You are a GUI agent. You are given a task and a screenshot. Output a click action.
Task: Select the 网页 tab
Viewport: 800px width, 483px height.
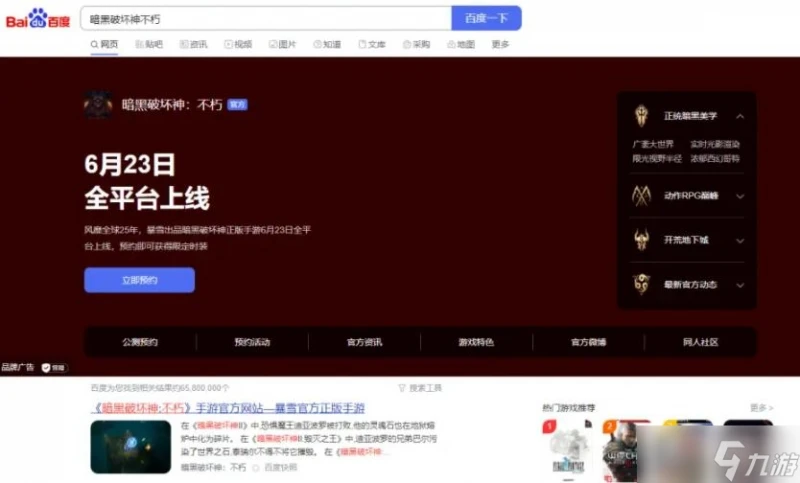point(104,44)
